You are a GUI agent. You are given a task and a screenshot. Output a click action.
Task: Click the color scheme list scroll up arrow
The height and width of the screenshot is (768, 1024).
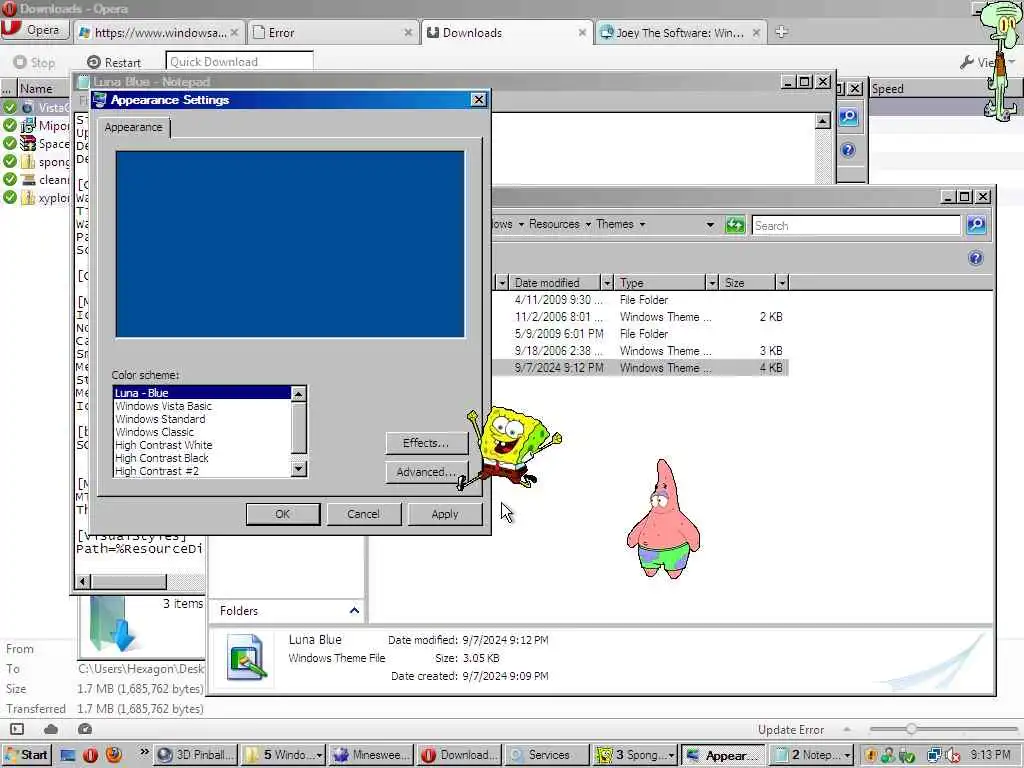pyautogui.click(x=298, y=394)
